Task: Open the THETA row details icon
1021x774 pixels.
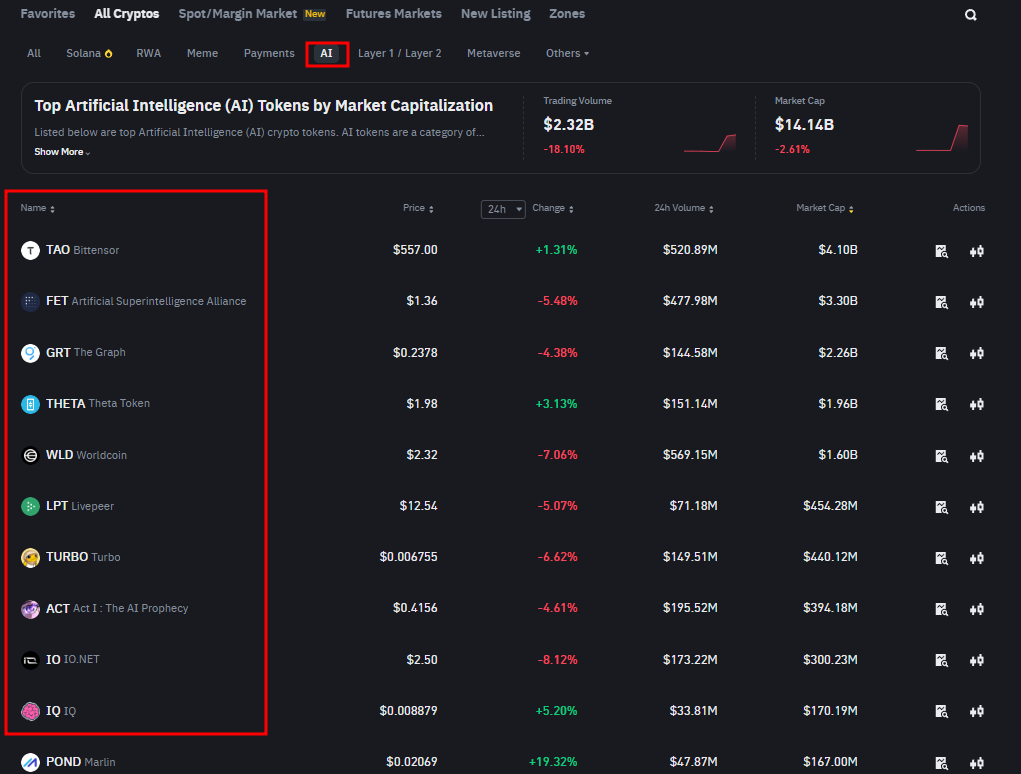Action: click(942, 404)
